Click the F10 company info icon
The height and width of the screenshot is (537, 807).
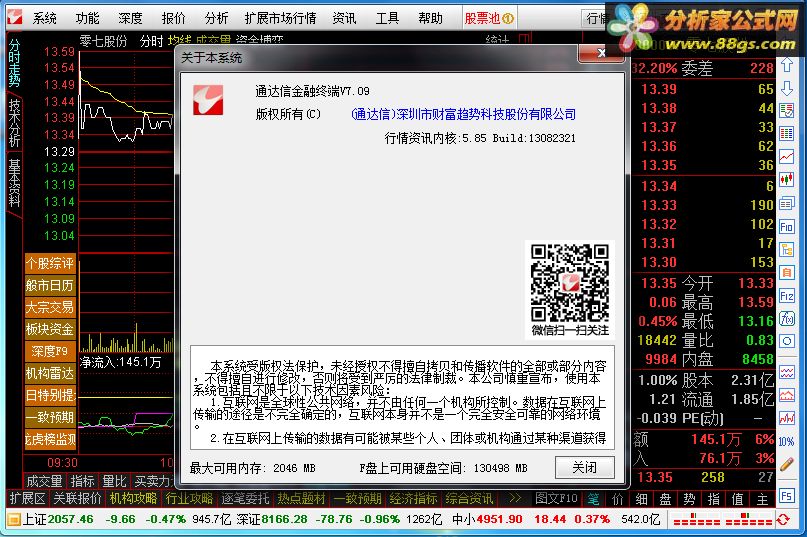(x=786, y=227)
